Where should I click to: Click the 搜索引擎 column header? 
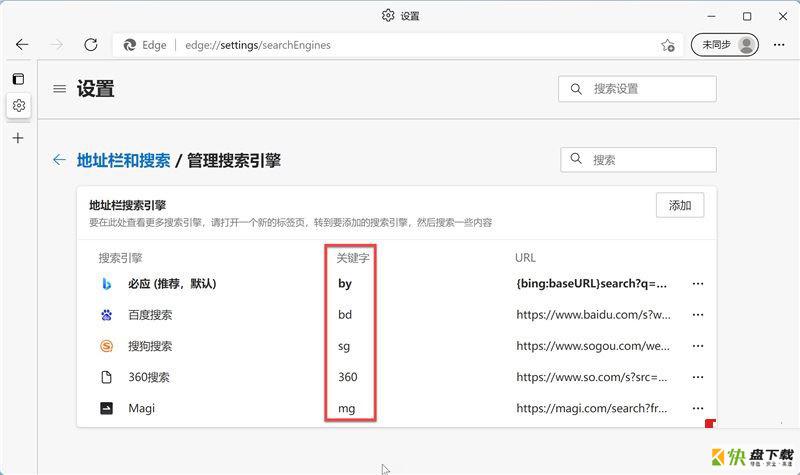point(120,258)
